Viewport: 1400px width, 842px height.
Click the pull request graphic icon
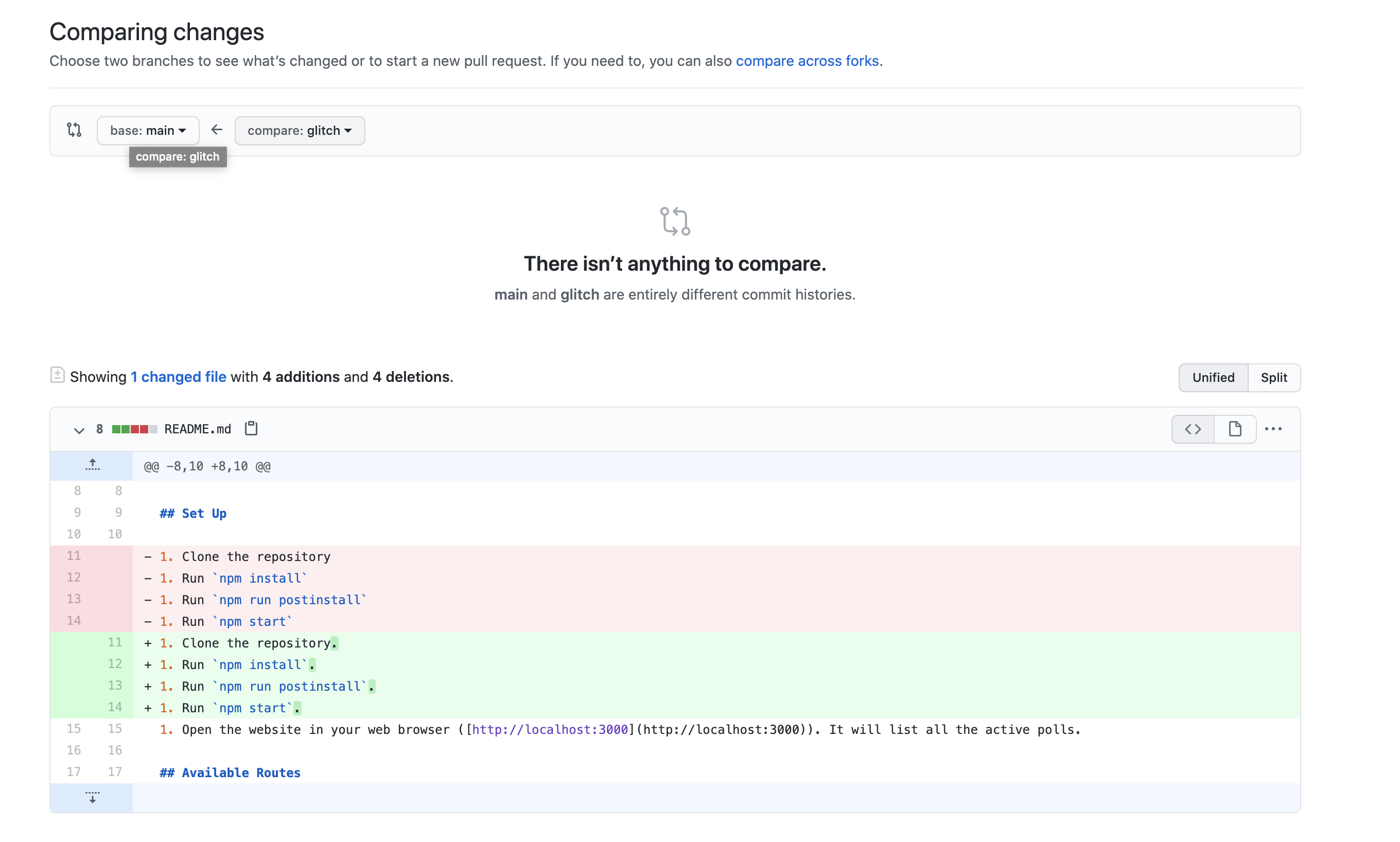click(674, 221)
